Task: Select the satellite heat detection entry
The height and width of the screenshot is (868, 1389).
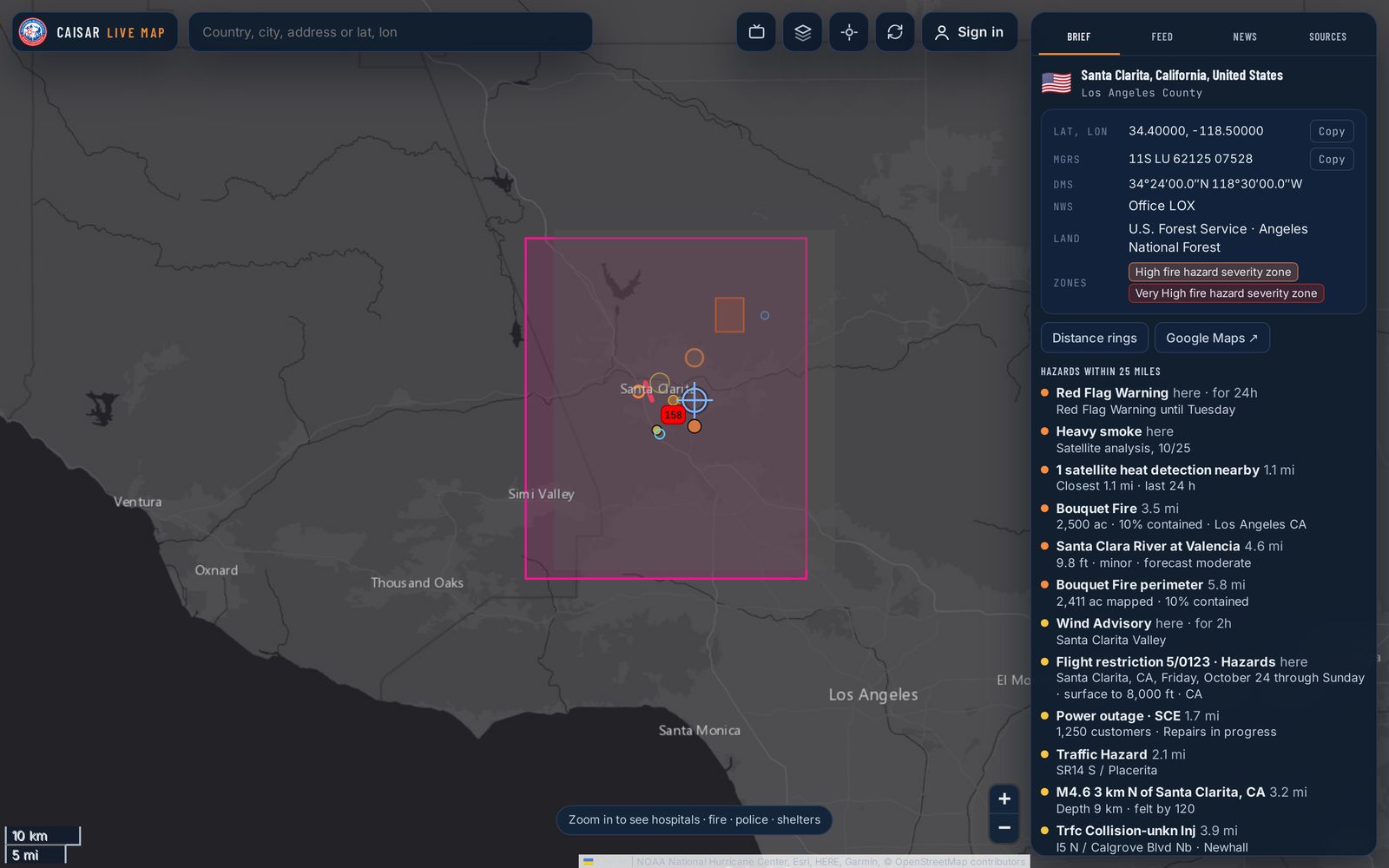Action: (x=1204, y=477)
